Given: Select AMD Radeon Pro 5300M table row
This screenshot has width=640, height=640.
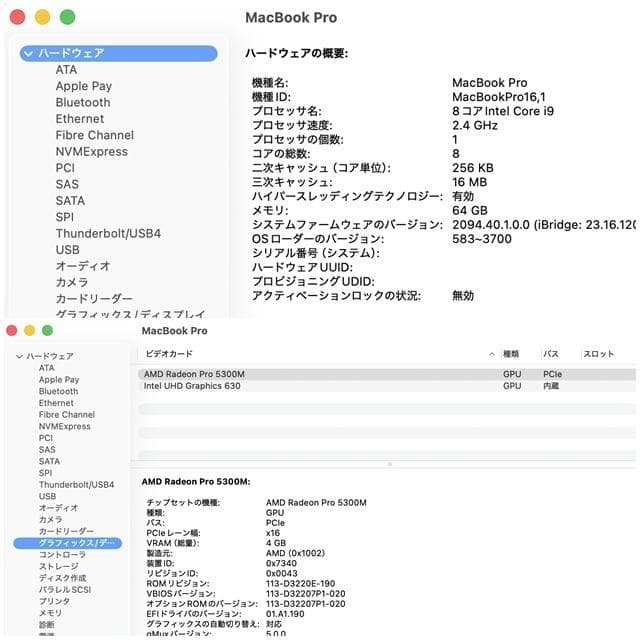Looking at the screenshot, I should 387,374.
